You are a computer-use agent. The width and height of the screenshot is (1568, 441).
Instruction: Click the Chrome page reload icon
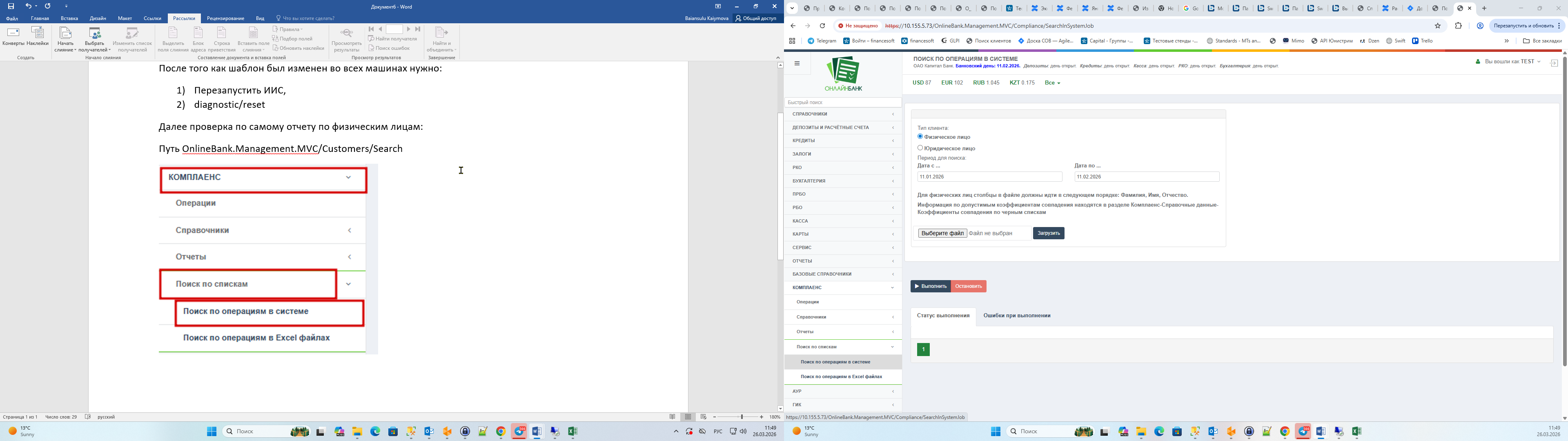pos(822,26)
